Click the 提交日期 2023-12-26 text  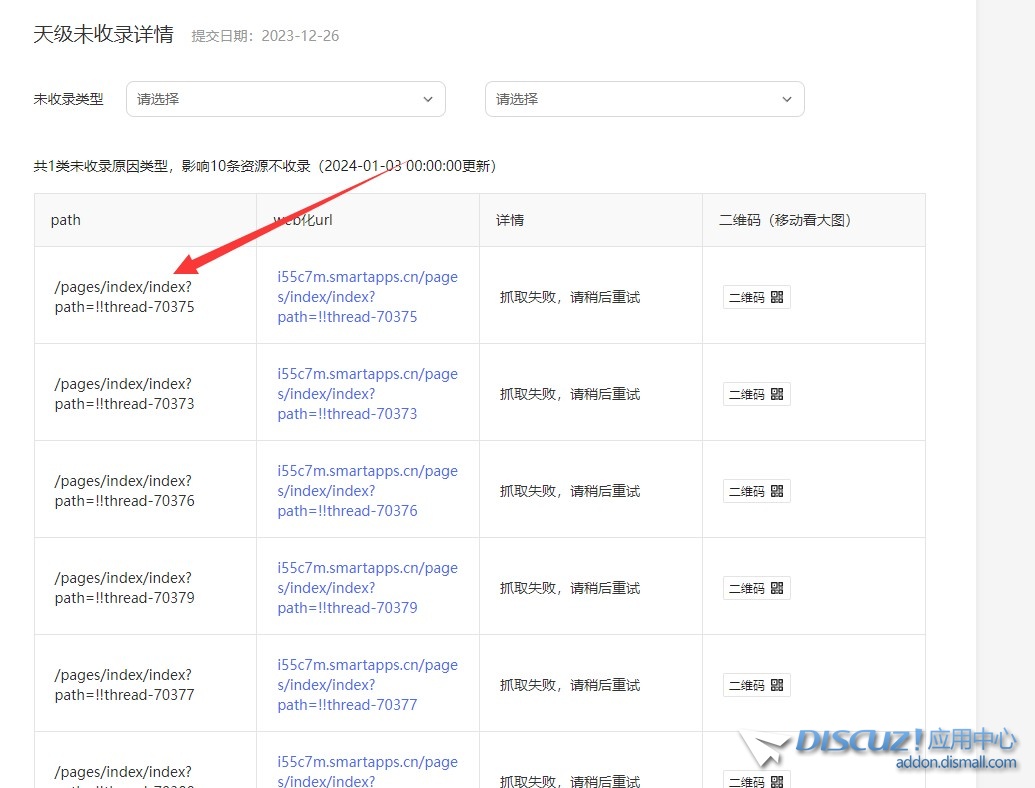click(x=265, y=36)
